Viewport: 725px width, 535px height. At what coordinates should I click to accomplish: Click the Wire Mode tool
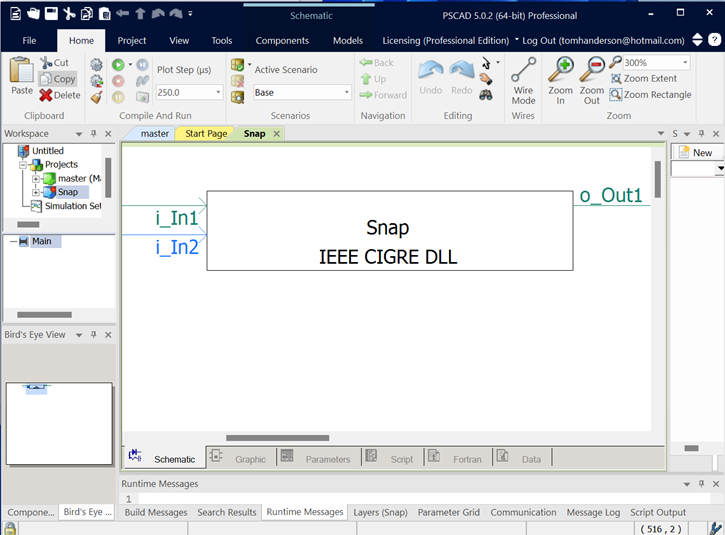(x=523, y=81)
